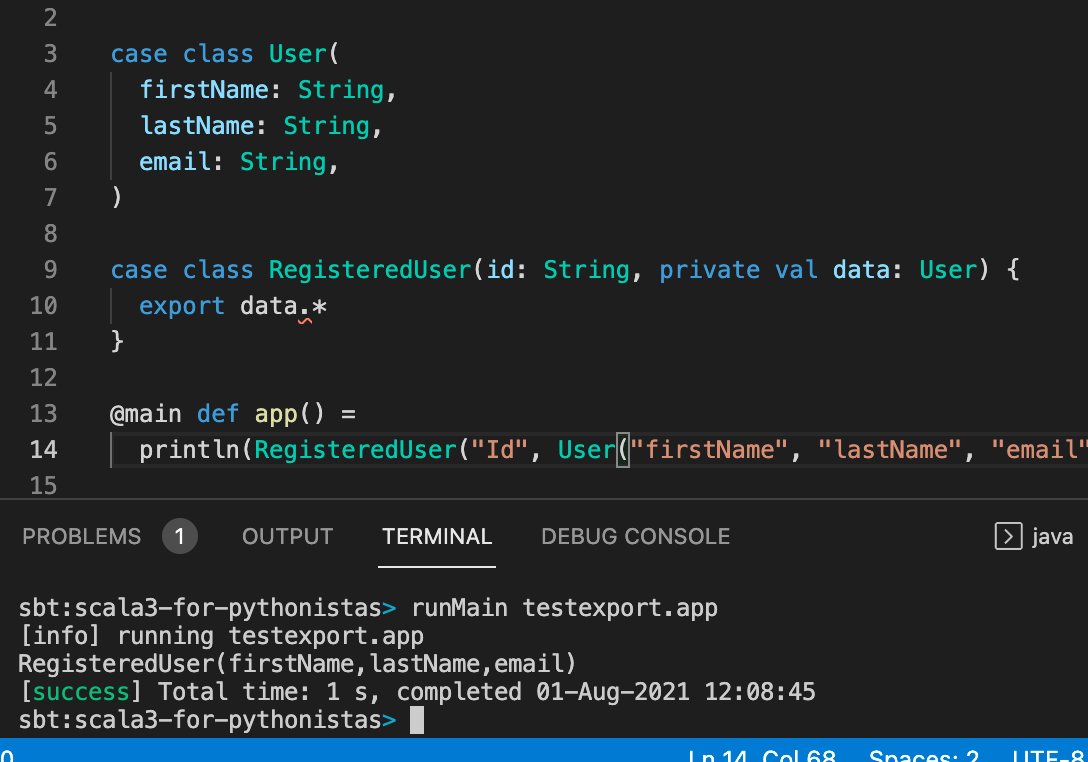Click the 'app' function name on line 13
Image resolution: width=1088 pixels, height=762 pixels.
coord(276,414)
